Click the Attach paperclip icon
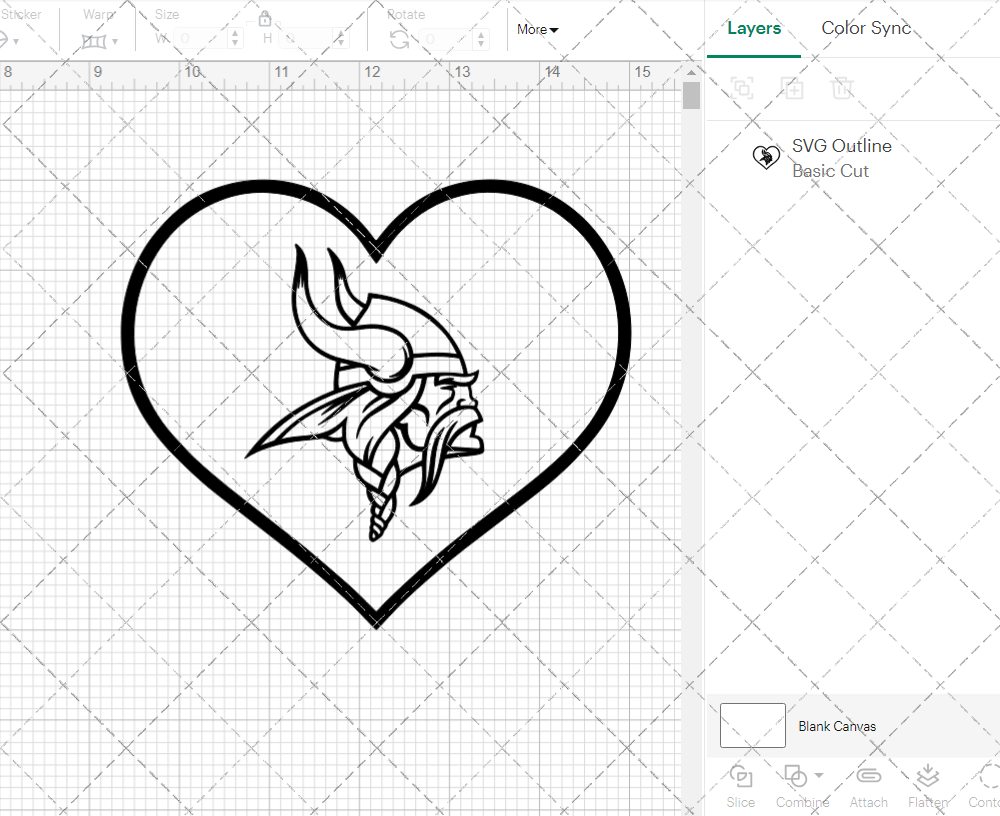 868,776
